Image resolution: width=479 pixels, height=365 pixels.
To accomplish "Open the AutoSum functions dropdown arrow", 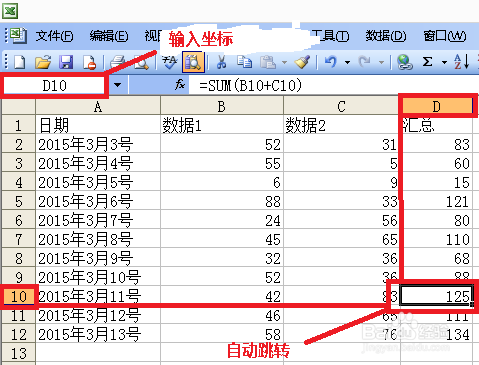I will [444, 62].
